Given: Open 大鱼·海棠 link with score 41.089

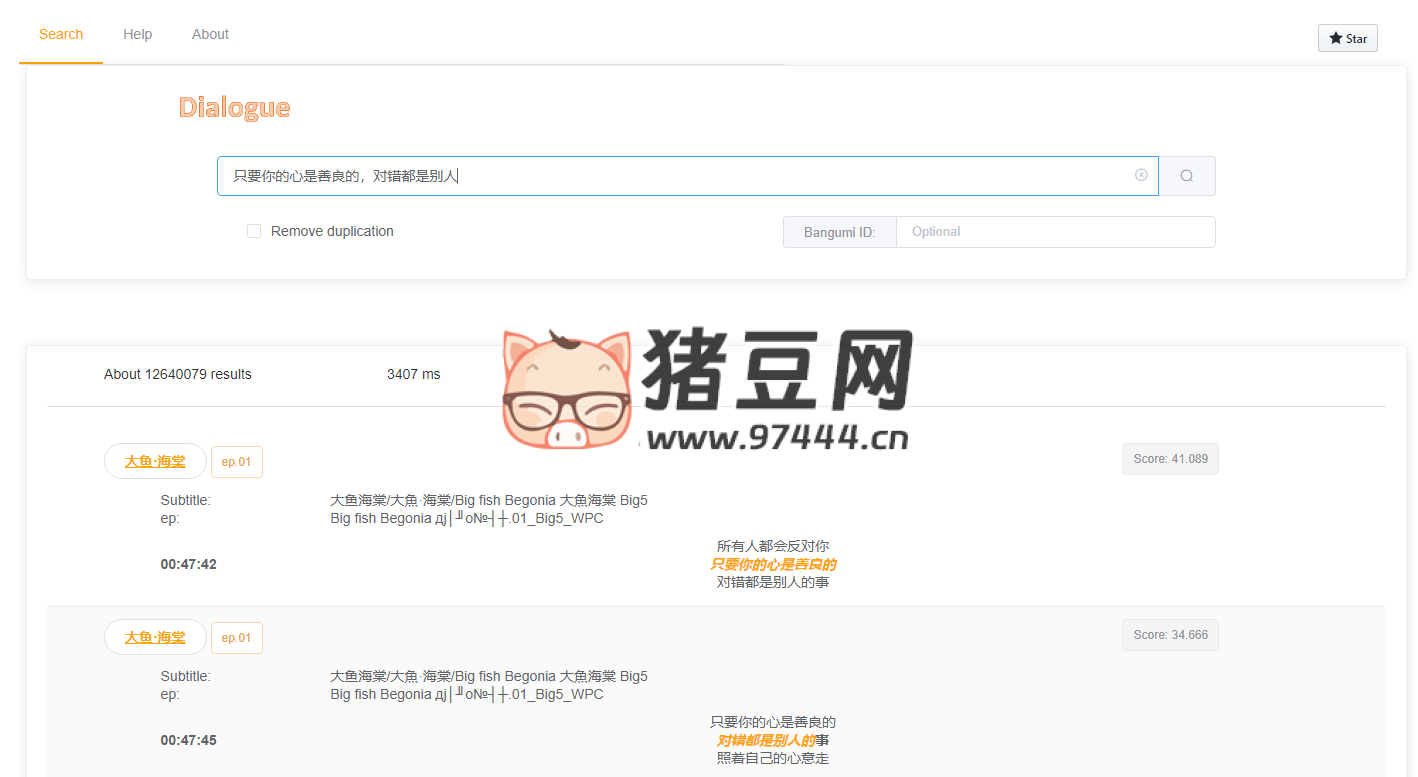Looking at the screenshot, I should pos(155,461).
